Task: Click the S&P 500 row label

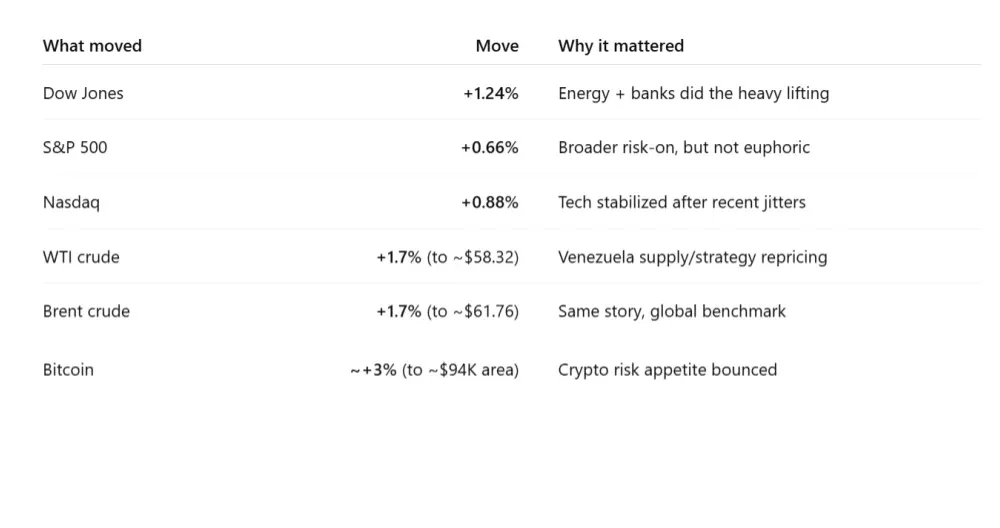Action: click(75, 148)
